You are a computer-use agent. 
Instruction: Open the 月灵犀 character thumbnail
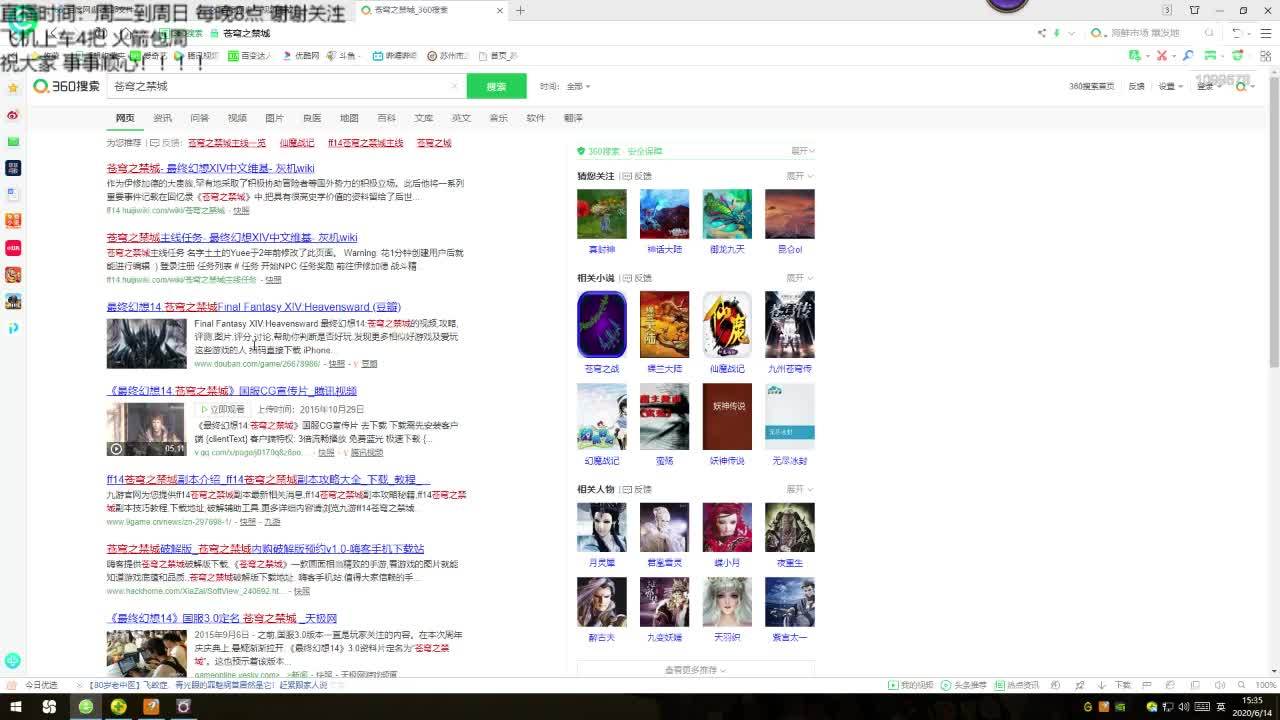(x=602, y=527)
